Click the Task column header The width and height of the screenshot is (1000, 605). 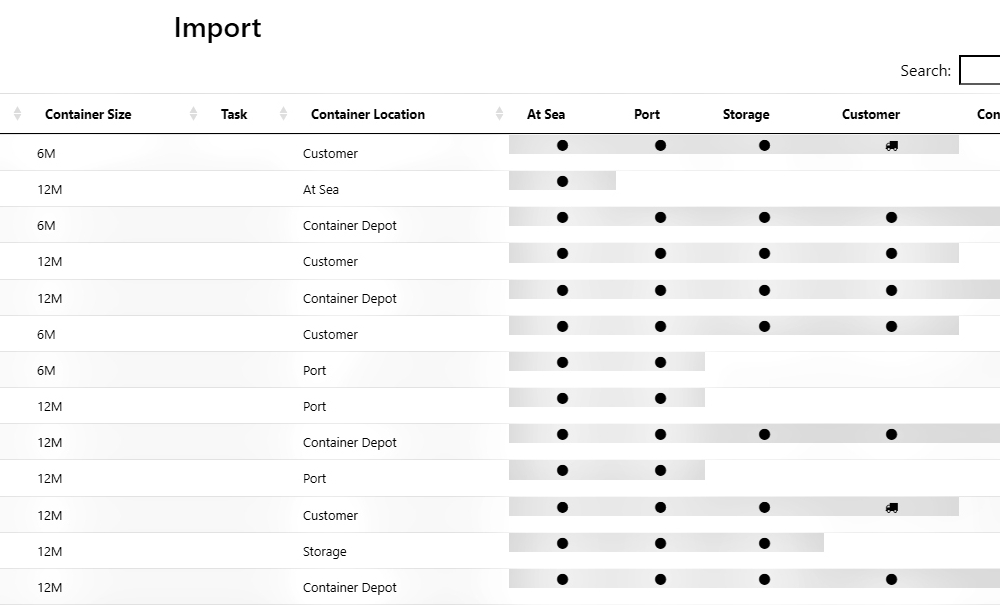(x=234, y=114)
